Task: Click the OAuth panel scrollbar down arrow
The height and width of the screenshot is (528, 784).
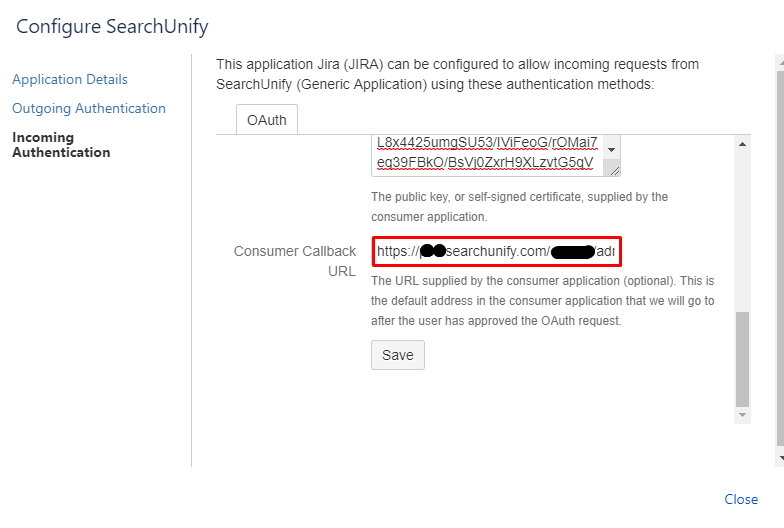Action: click(x=742, y=414)
